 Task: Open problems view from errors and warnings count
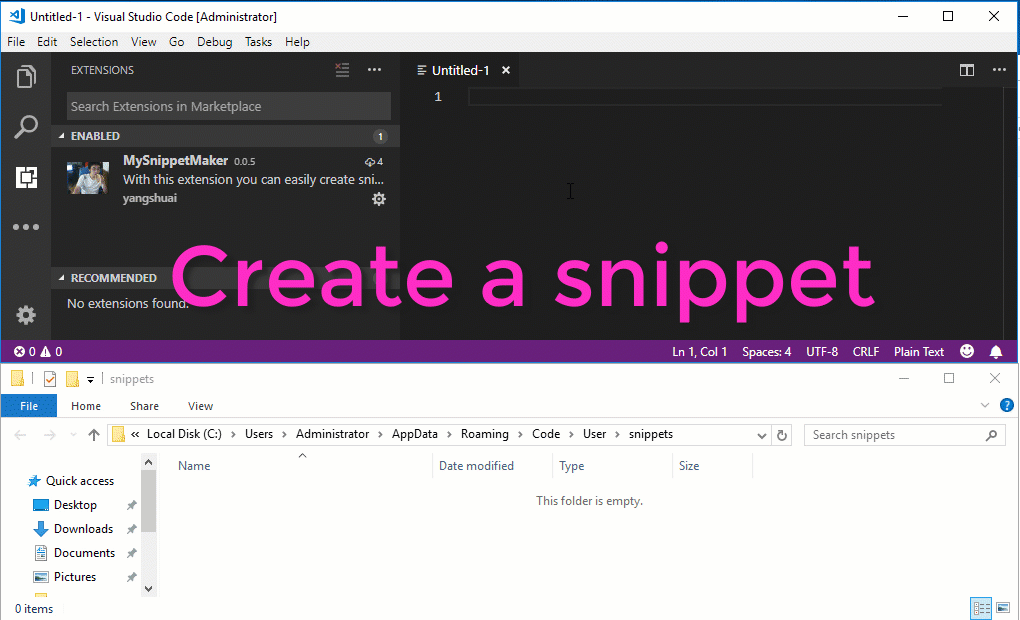pos(38,352)
